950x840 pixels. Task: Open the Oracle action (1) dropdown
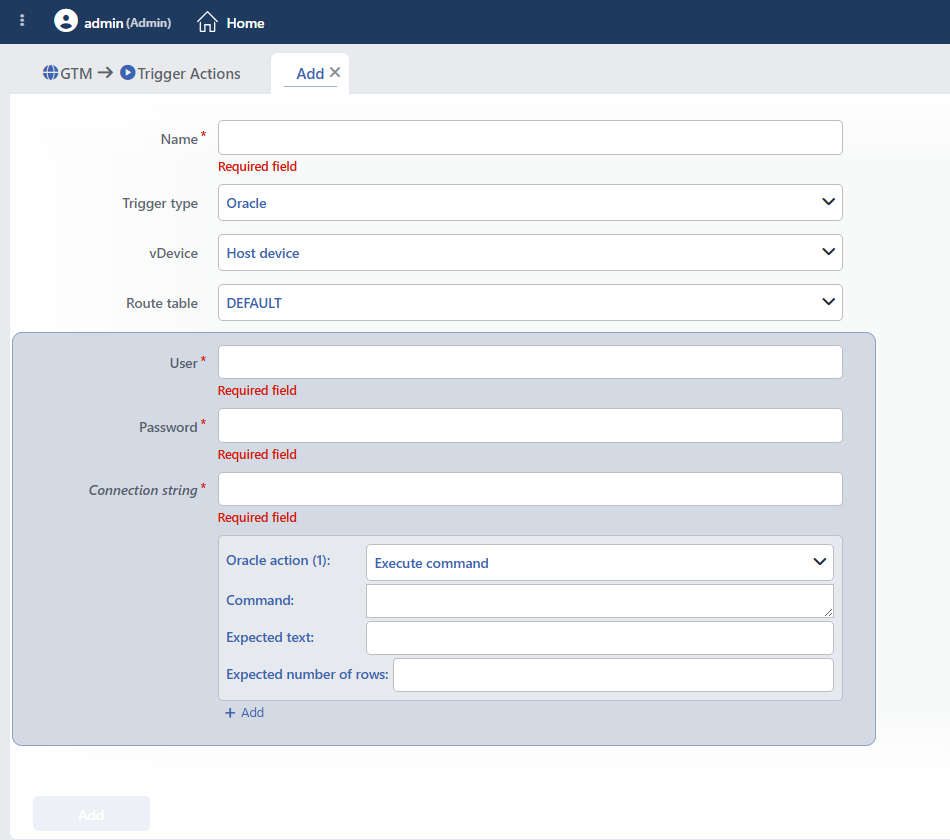pyautogui.click(x=600, y=562)
